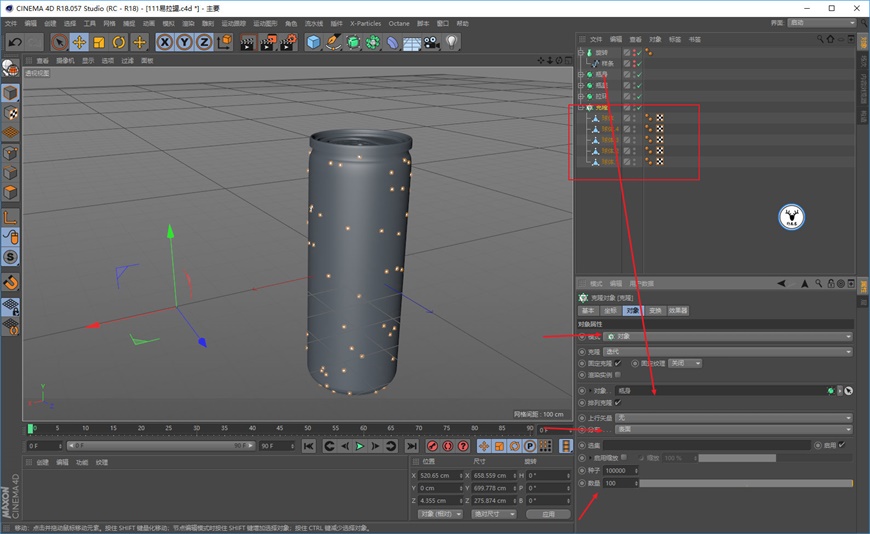Open the 克隆 dropdown showing 迭代
Image resolution: width=870 pixels, height=534 pixels.
[x=728, y=352]
